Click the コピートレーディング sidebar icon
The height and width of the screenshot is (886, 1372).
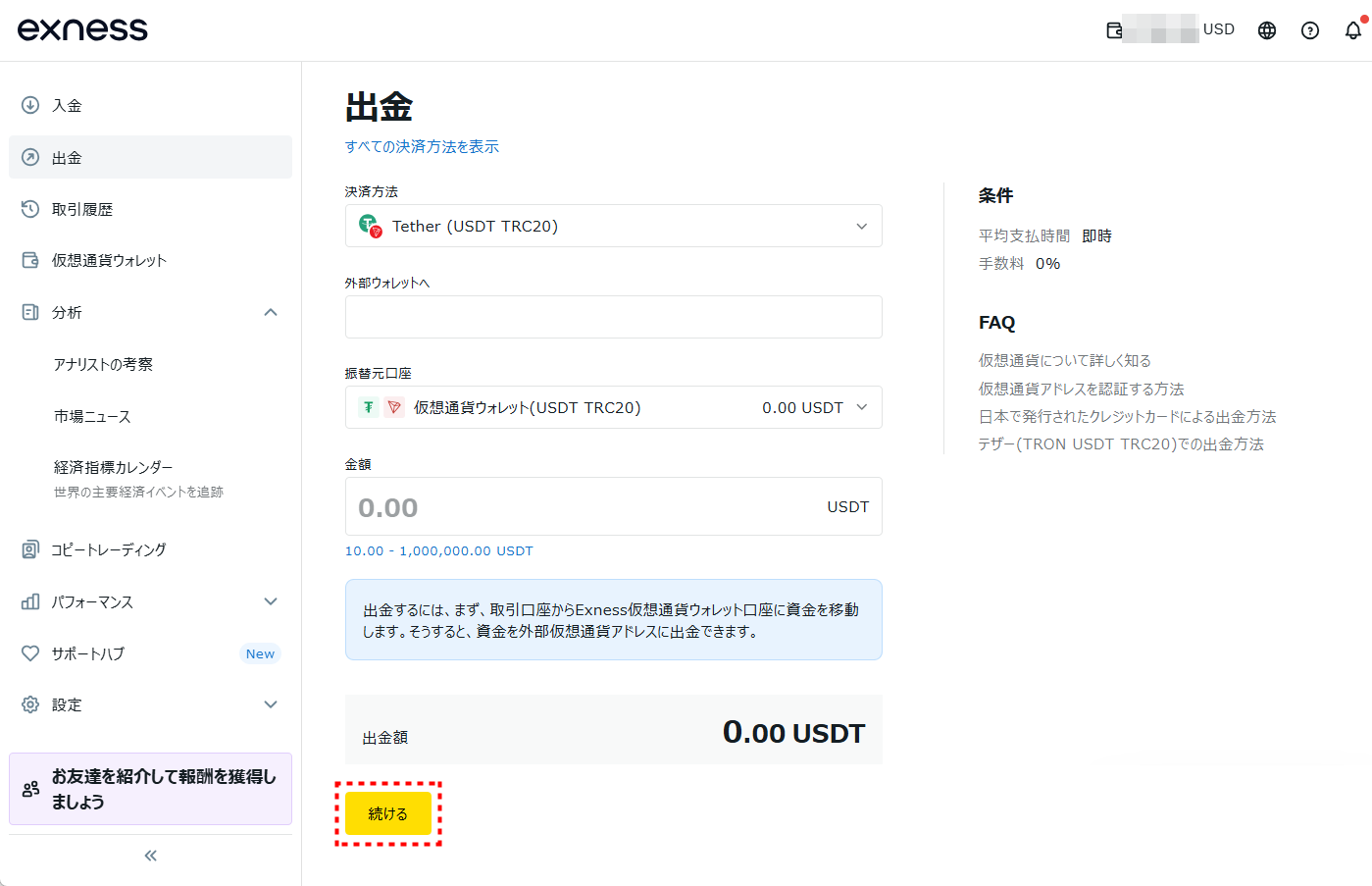[x=29, y=549]
